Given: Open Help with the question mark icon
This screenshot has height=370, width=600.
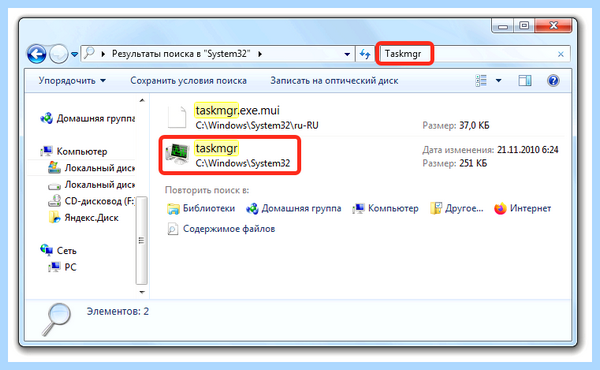Looking at the screenshot, I should point(553,80).
